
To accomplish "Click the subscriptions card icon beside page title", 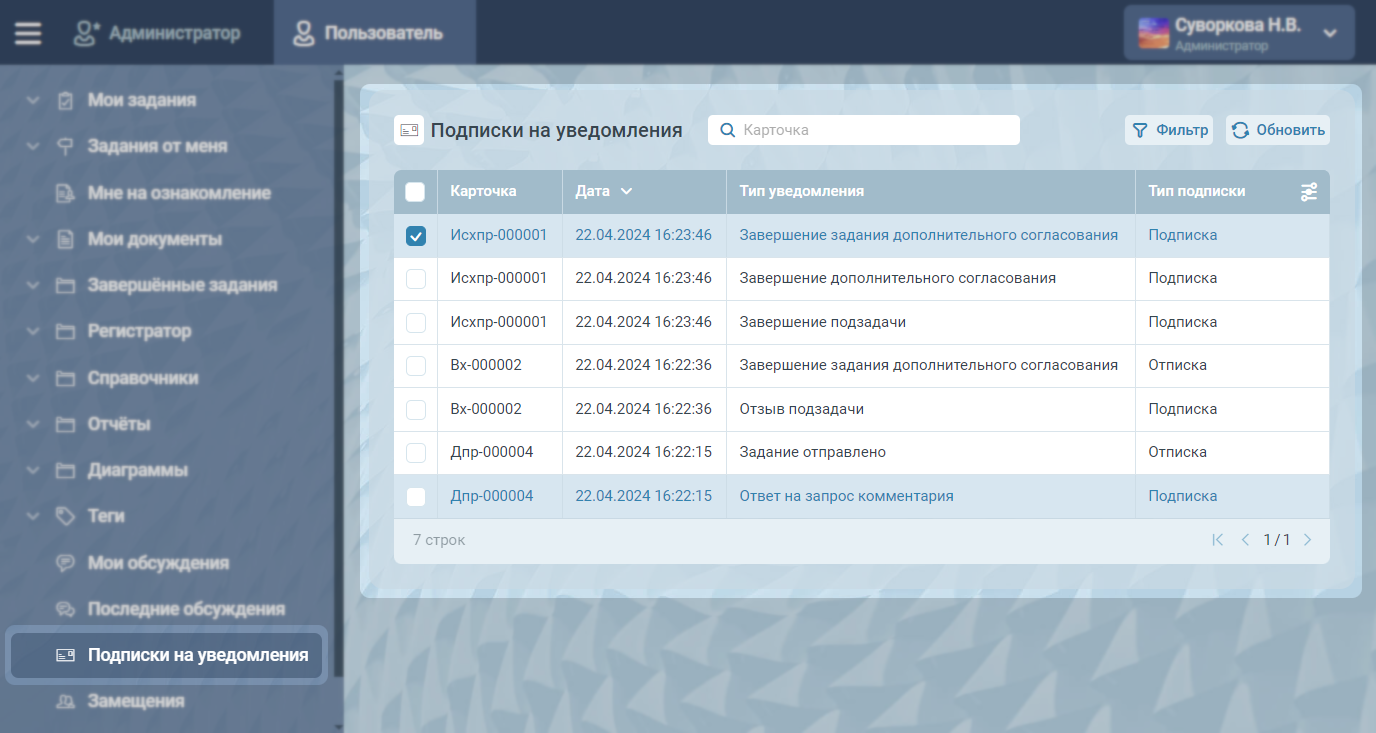I will pyautogui.click(x=408, y=130).
